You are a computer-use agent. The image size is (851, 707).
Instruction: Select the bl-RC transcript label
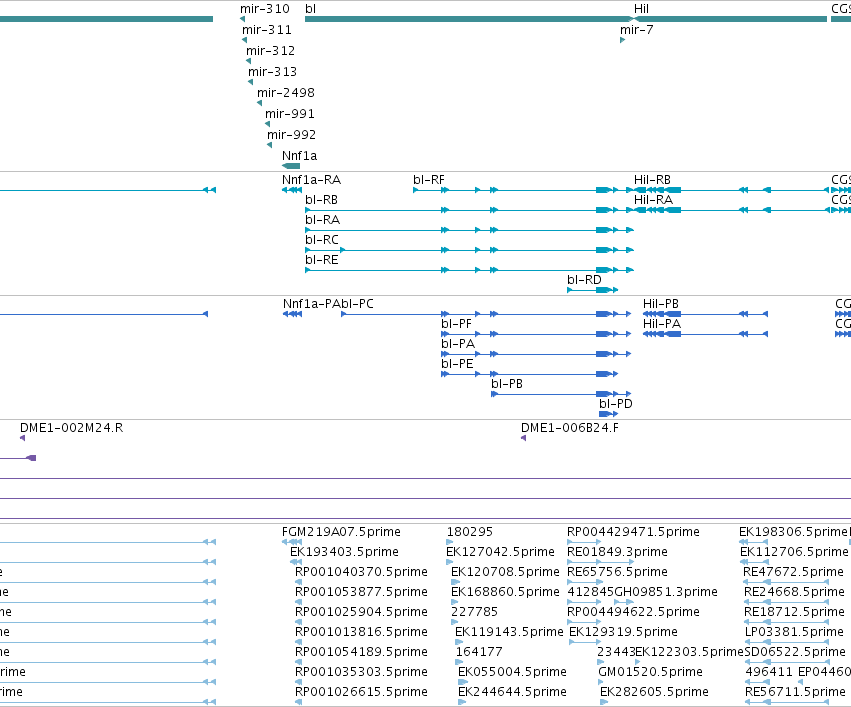(x=322, y=240)
